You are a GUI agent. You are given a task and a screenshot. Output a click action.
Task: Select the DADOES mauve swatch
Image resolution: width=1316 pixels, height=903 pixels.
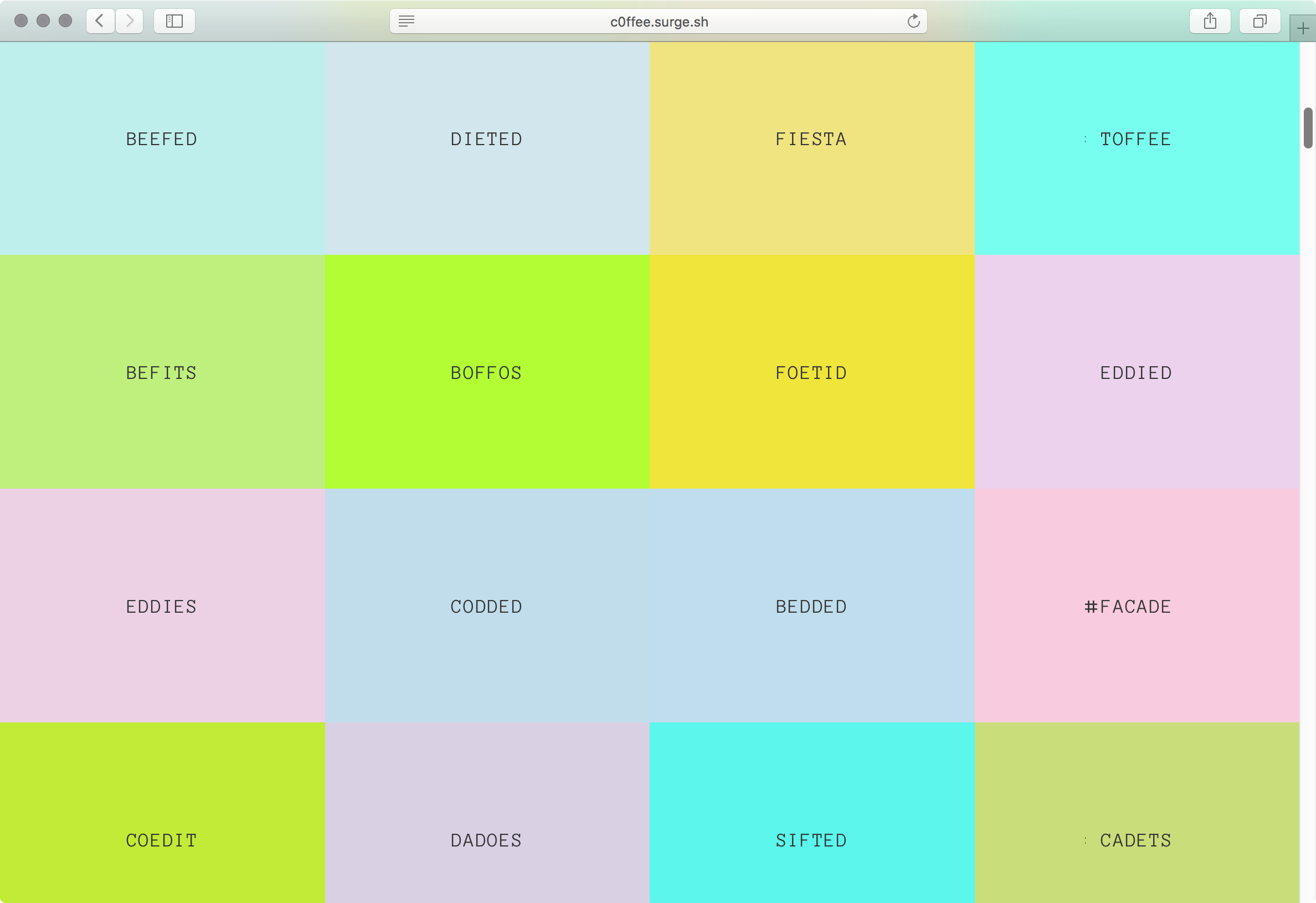487,813
